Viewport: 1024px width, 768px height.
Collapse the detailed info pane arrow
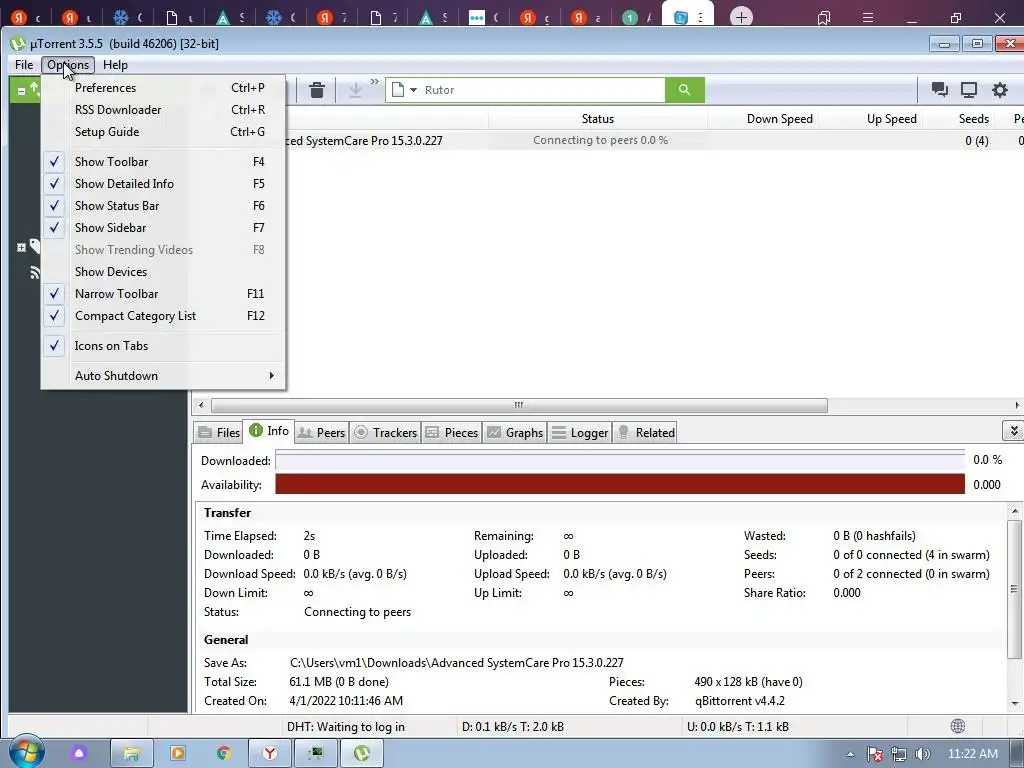click(1013, 431)
